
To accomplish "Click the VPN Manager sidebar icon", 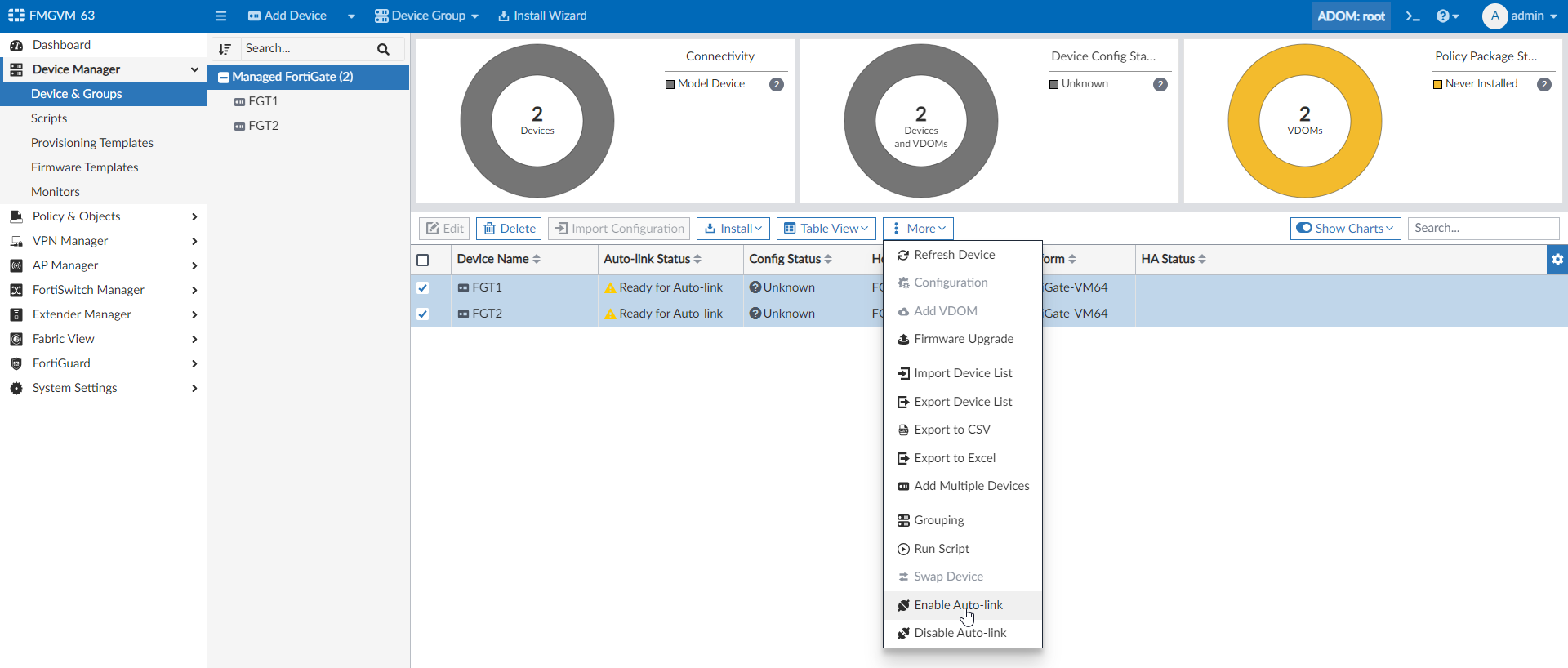I will (x=16, y=241).
